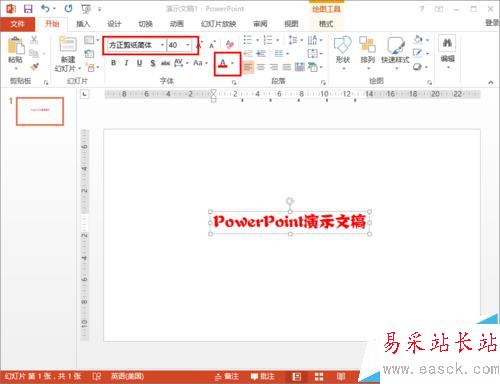Screen dimensions: 500x384
Task: Click the Convert to SmartArt icon
Action: pos(314,67)
